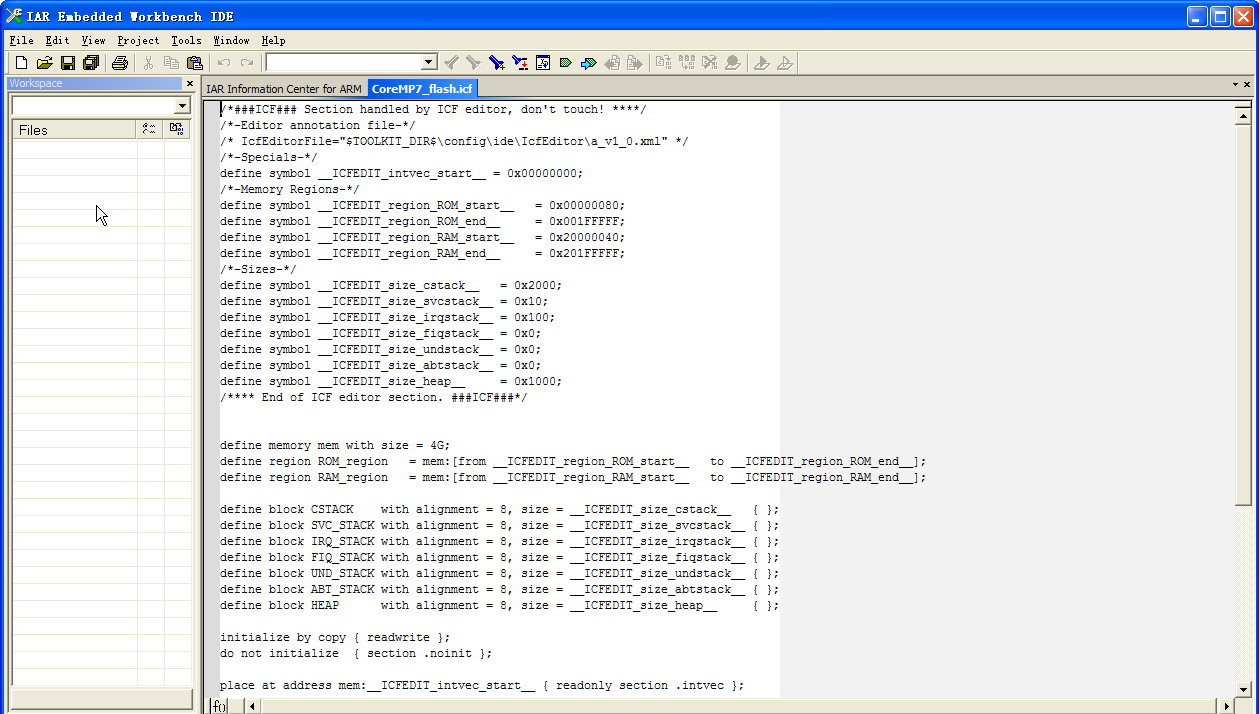This screenshot has width=1259, height=714.
Task: Click the "define region ROM_region" line
Action: (573, 461)
